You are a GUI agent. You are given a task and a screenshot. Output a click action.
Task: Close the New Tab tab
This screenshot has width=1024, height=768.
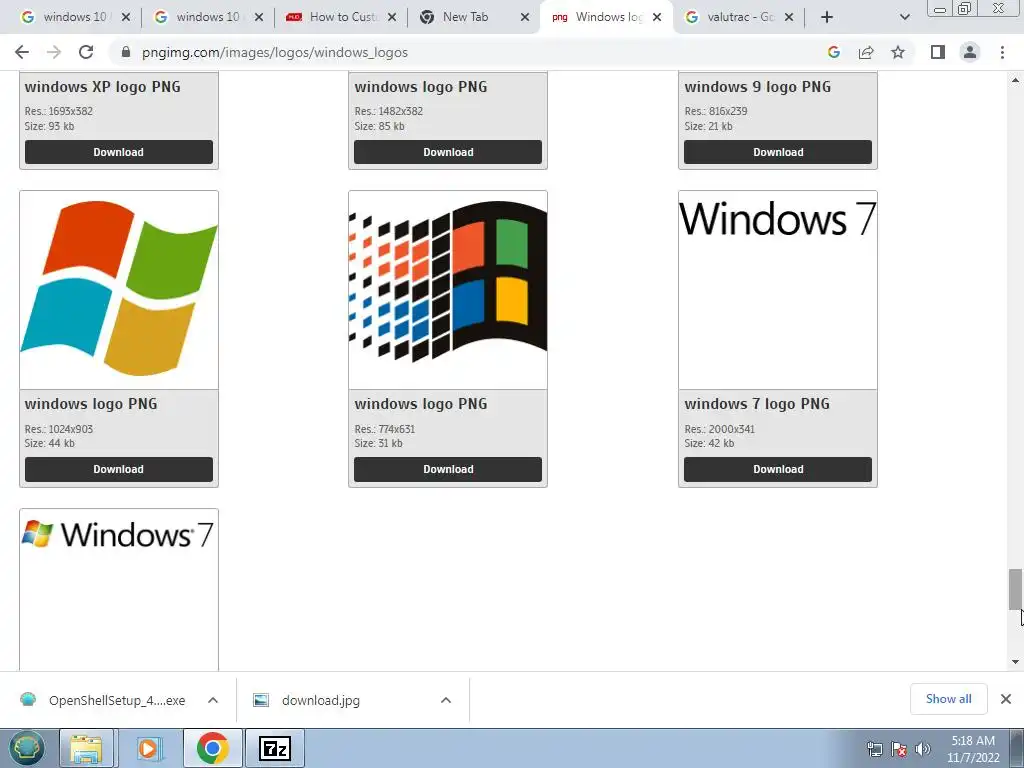(525, 17)
